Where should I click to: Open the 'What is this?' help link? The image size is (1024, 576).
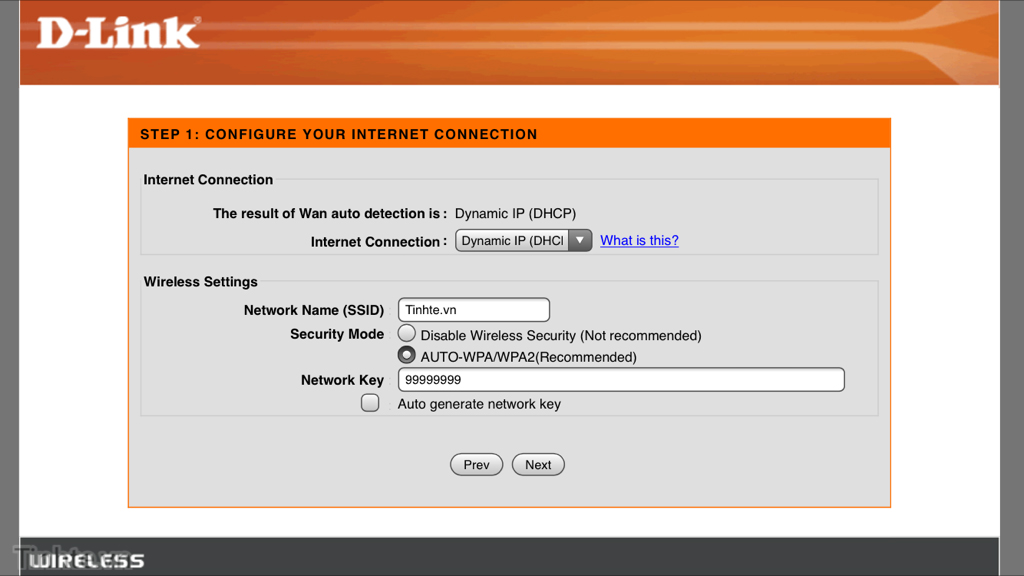[639, 241]
